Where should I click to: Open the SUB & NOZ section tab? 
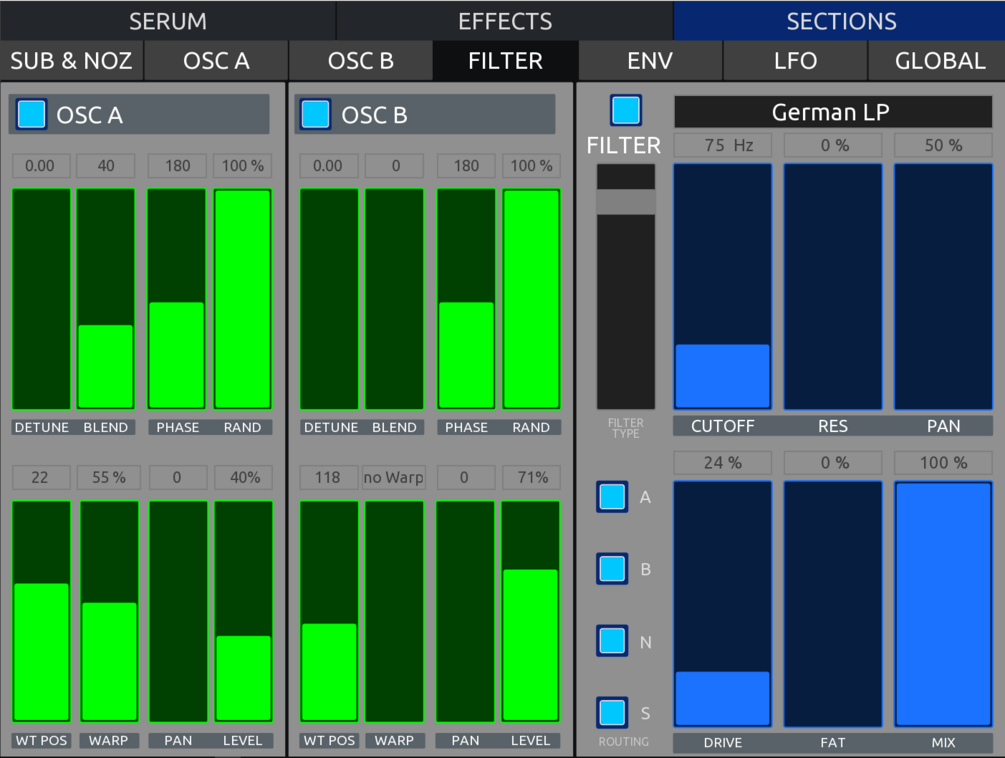tap(71, 61)
